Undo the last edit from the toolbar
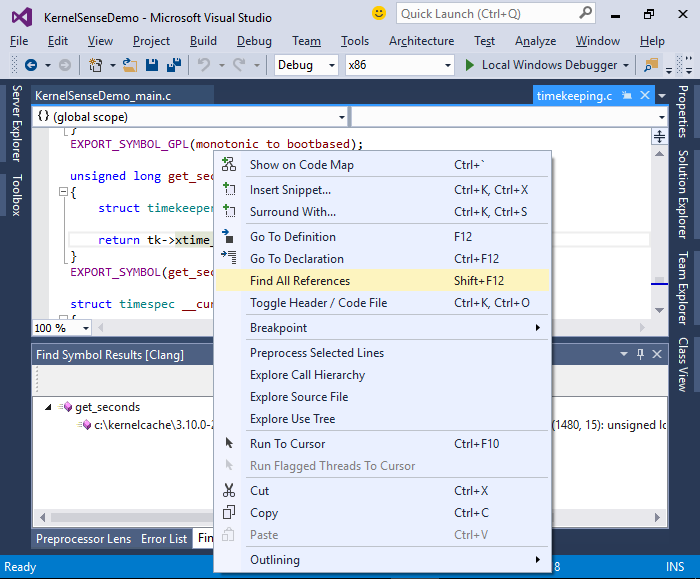This screenshot has height=579, width=700. point(204,65)
